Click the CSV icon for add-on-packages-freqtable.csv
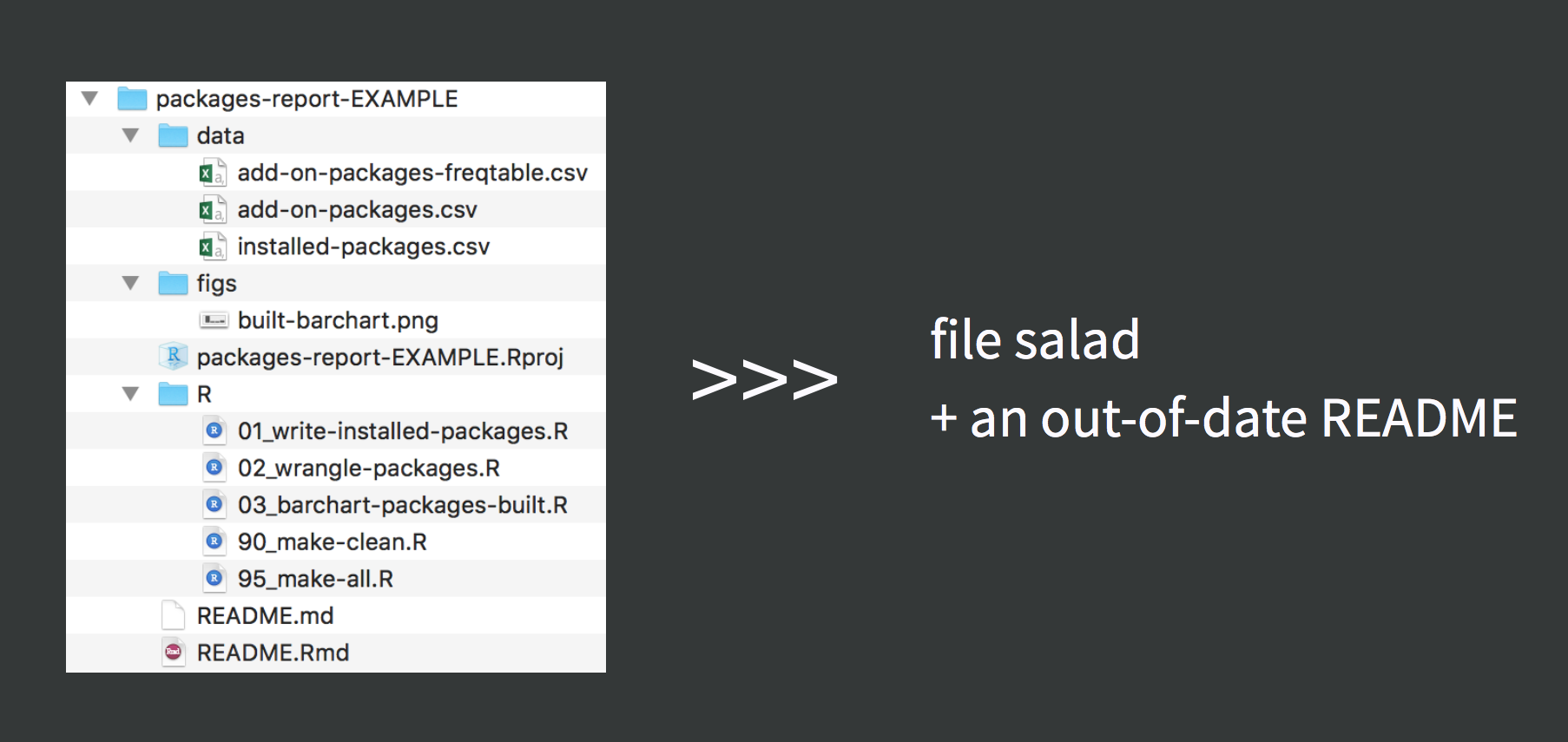This screenshot has width=1568, height=742. [213, 173]
